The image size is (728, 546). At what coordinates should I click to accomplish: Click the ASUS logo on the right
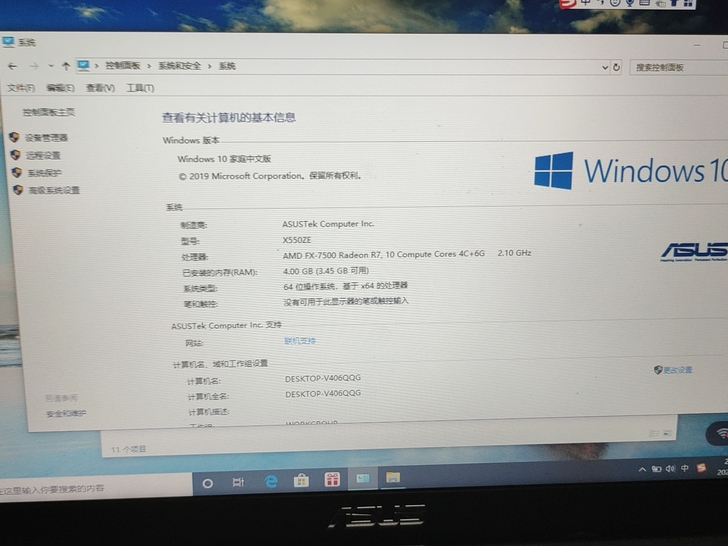click(694, 251)
